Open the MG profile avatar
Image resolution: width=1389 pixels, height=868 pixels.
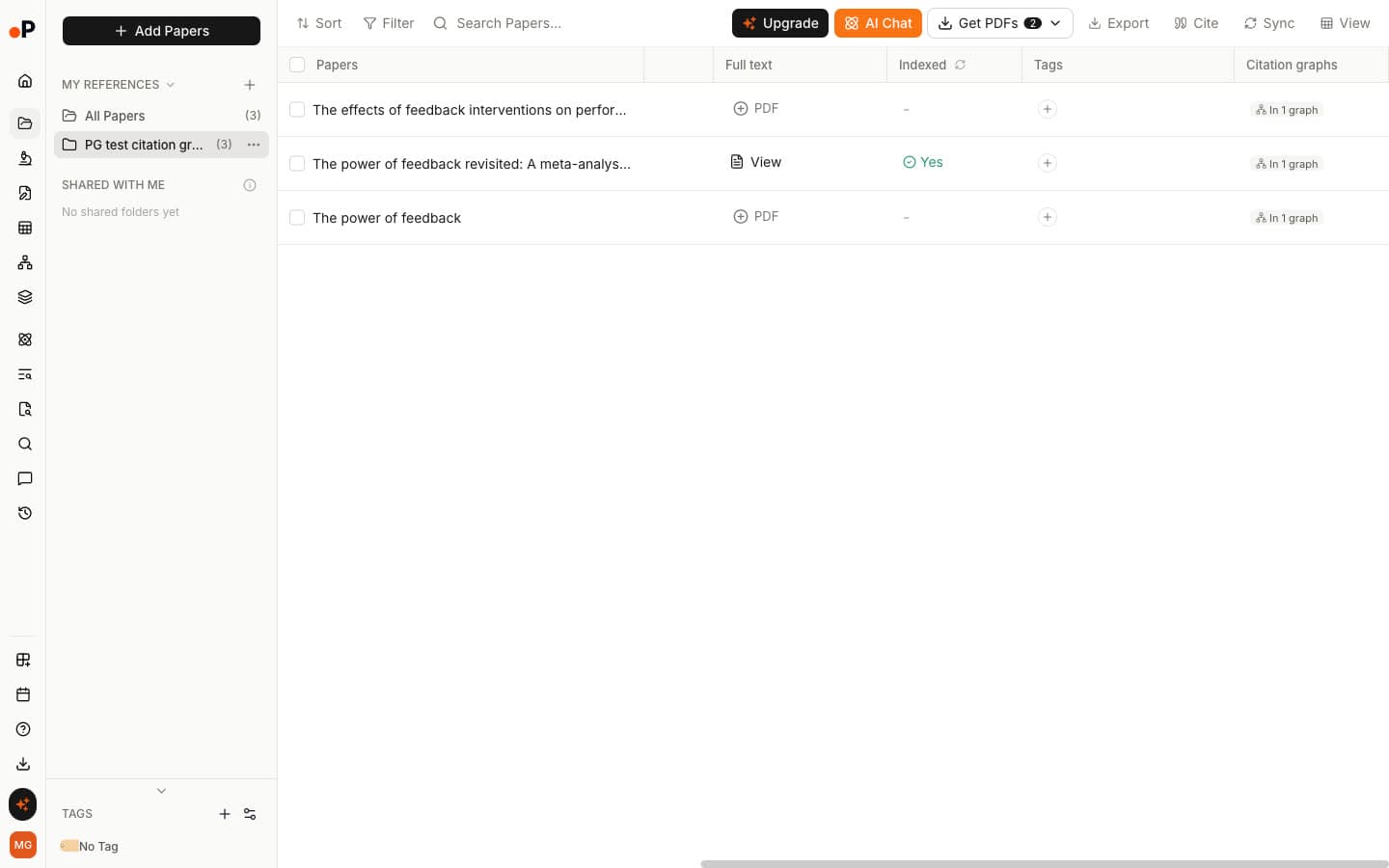pyautogui.click(x=23, y=845)
